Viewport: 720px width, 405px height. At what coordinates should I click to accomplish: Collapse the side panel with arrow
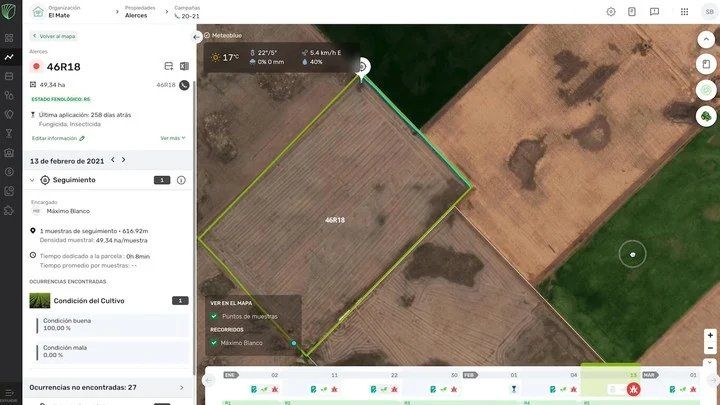click(196, 37)
